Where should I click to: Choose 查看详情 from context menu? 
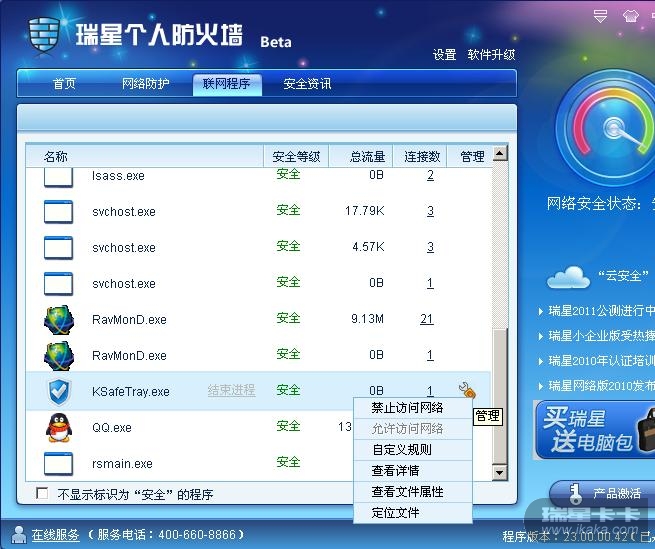point(413,471)
